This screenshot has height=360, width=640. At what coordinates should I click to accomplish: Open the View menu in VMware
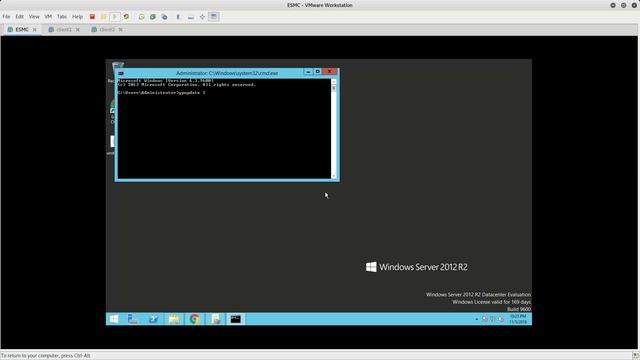click(34, 17)
